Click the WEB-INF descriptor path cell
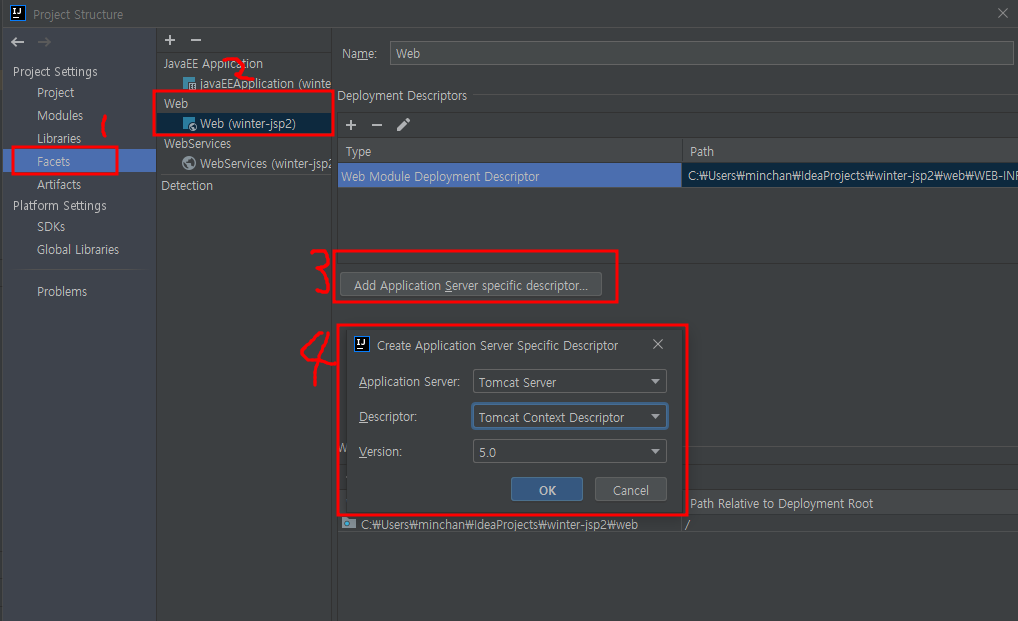This screenshot has height=621, width=1018. 850,176
